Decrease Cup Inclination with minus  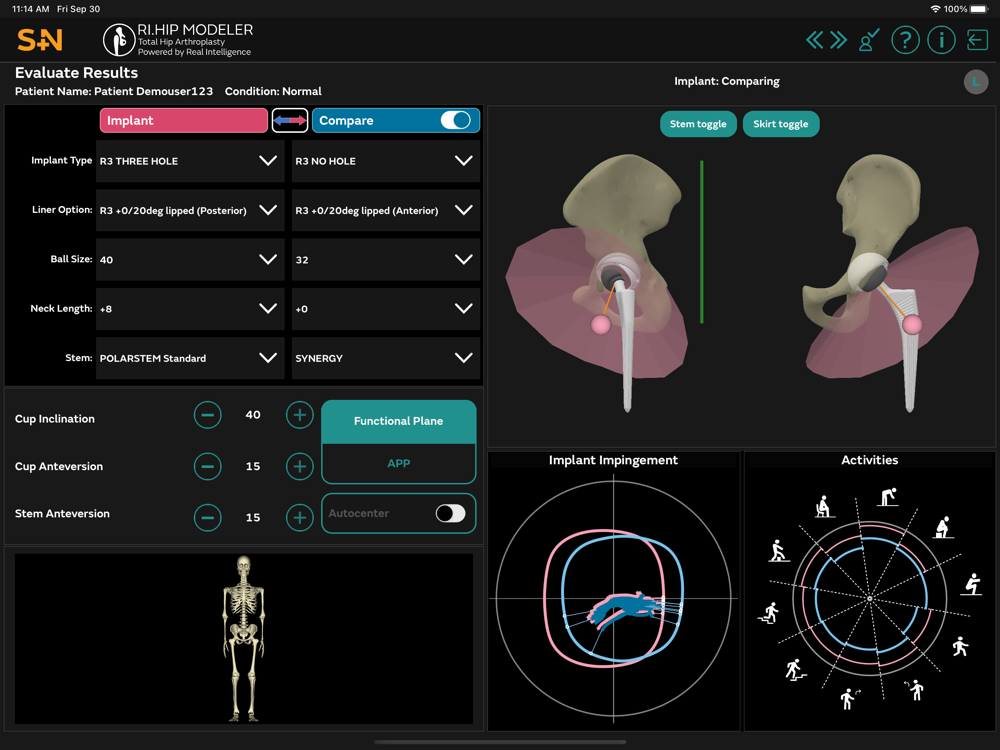pyautogui.click(x=207, y=415)
